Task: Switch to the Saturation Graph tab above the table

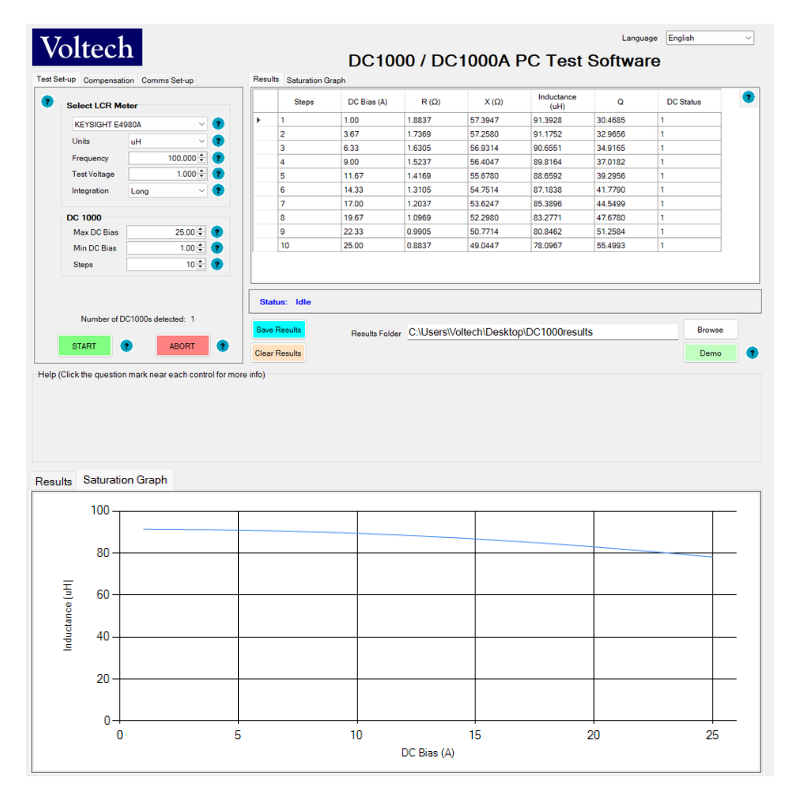Action: [x=318, y=79]
